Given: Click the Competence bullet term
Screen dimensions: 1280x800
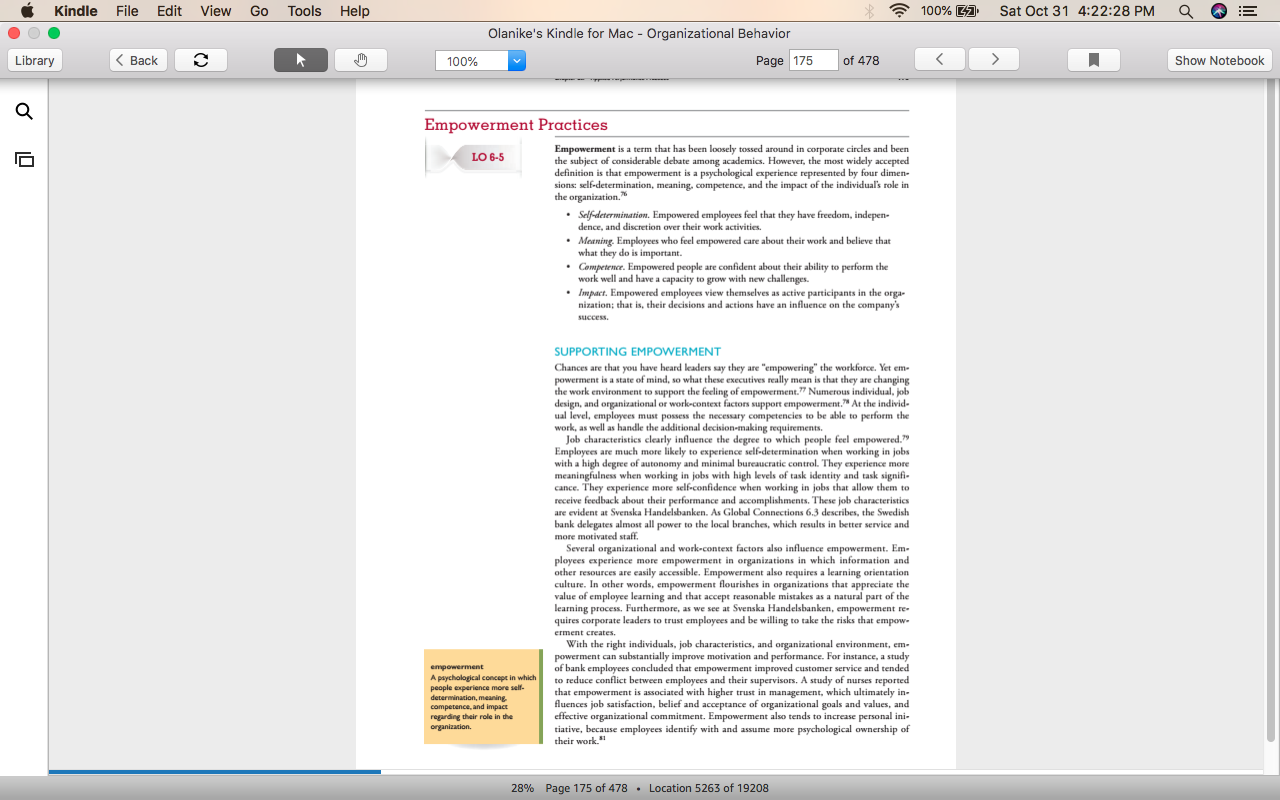Looking at the screenshot, I should (601, 267).
